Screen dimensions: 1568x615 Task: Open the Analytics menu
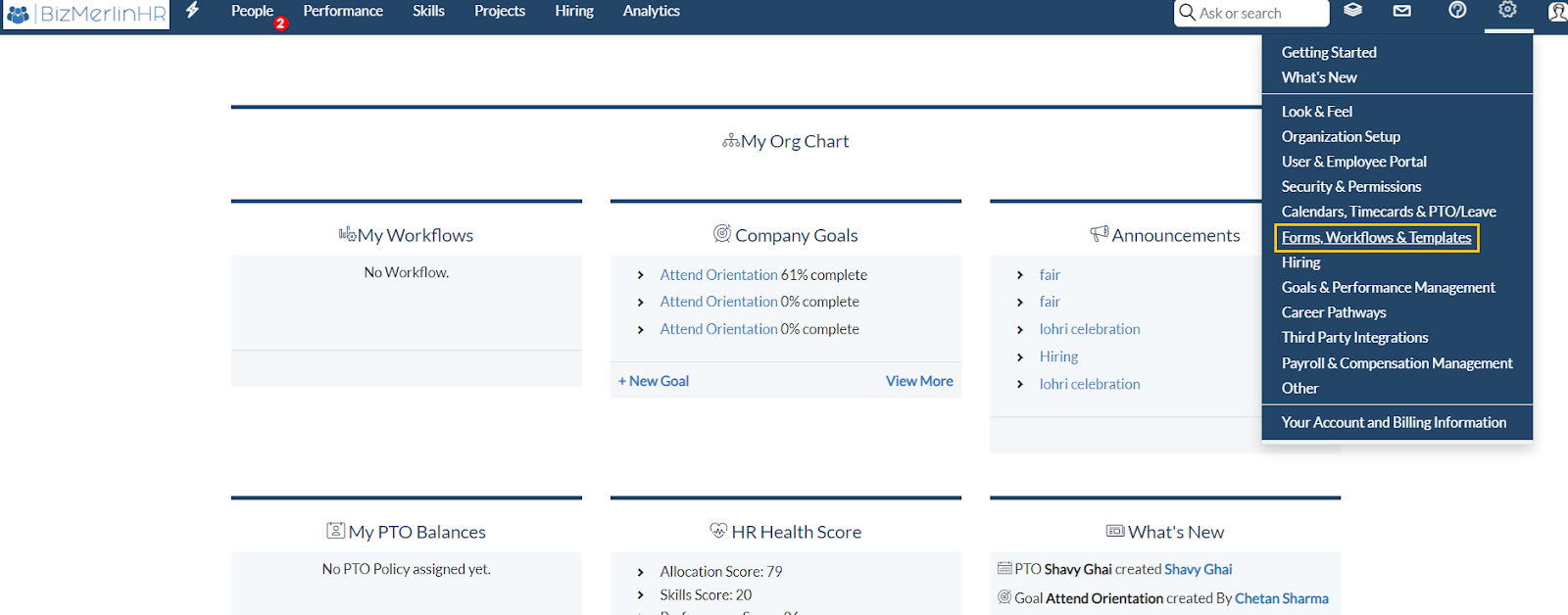pyautogui.click(x=652, y=11)
